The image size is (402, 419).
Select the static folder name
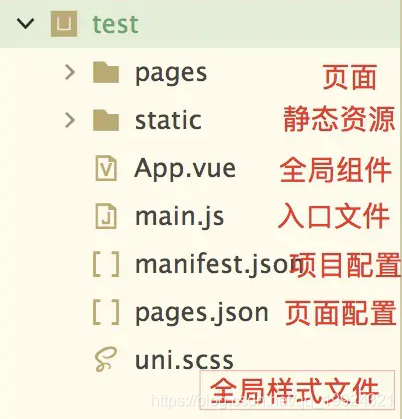tap(168, 120)
